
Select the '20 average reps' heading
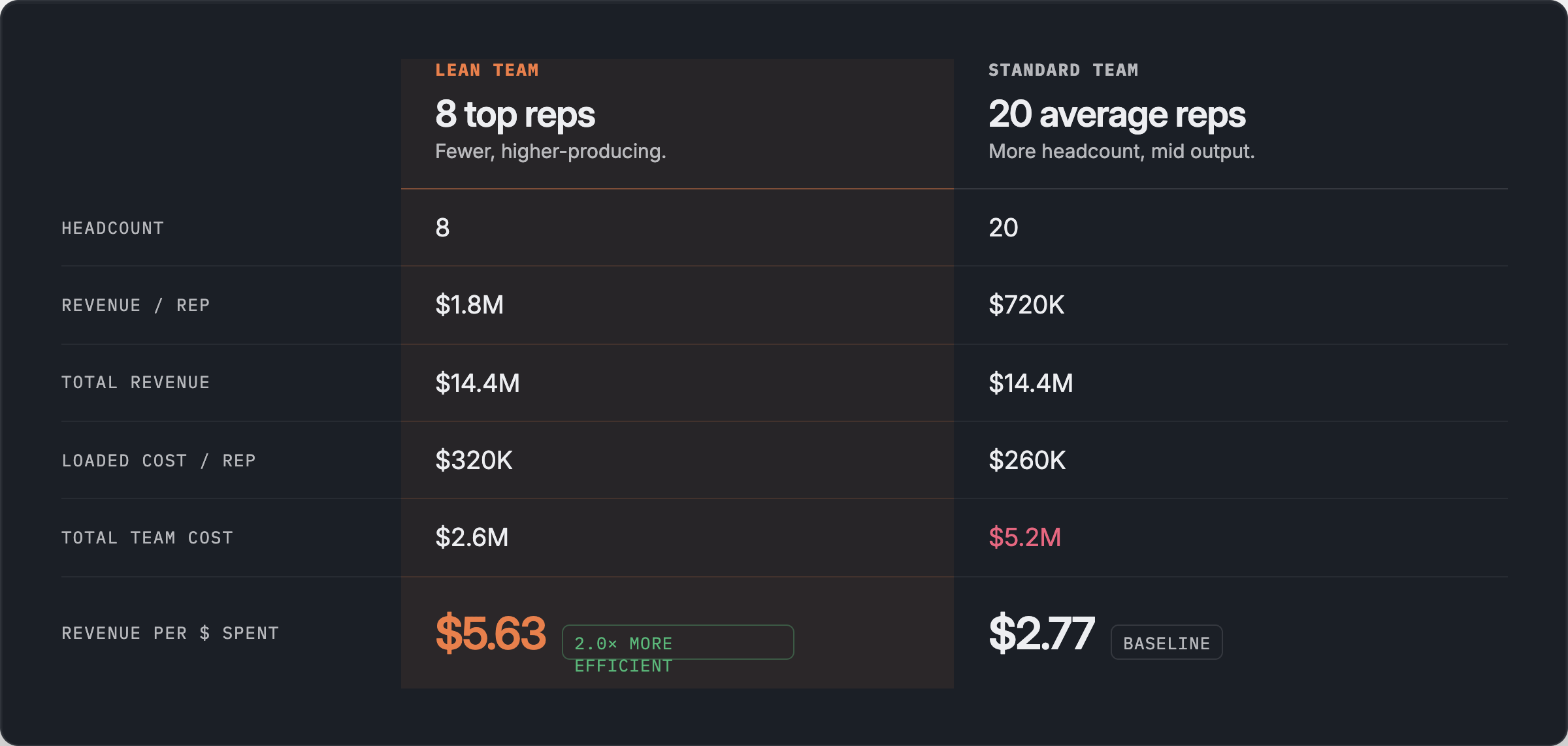pyautogui.click(x=1117, y=114)
